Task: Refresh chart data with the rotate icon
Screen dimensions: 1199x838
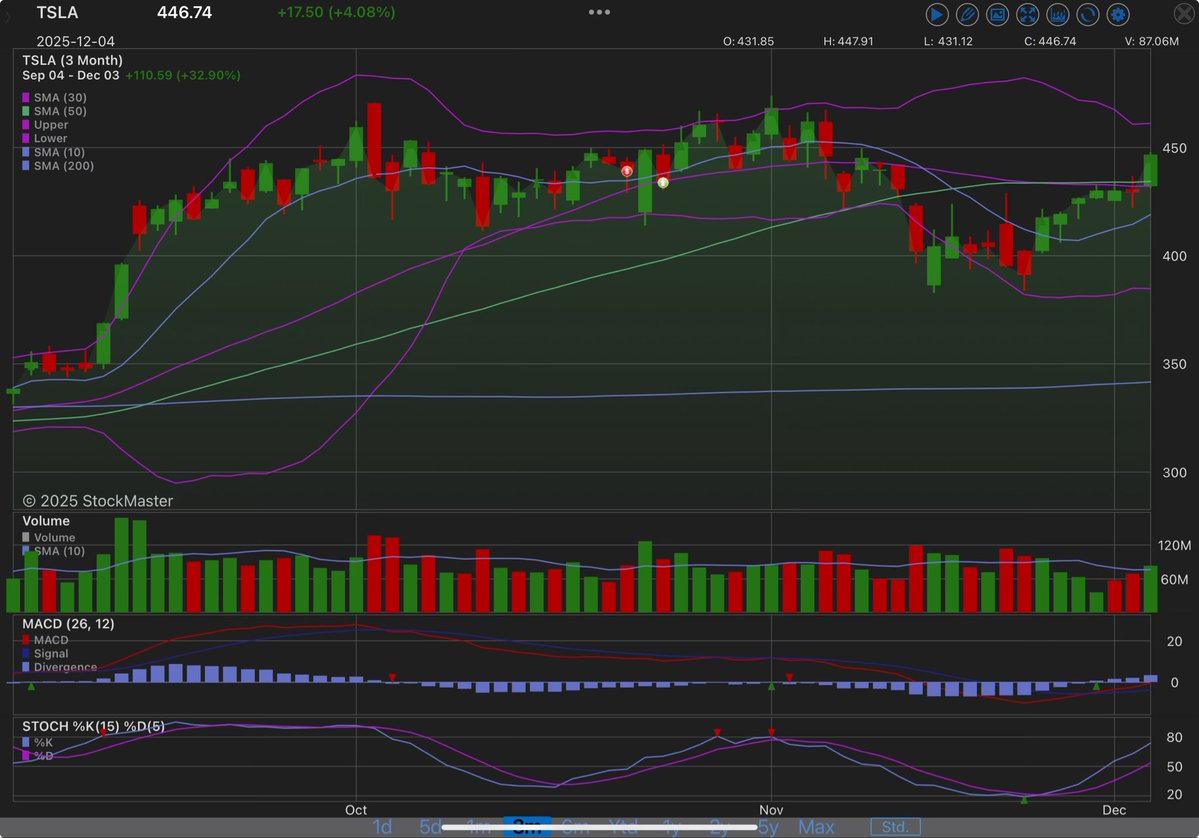Action: click(x=1086, y=14)
